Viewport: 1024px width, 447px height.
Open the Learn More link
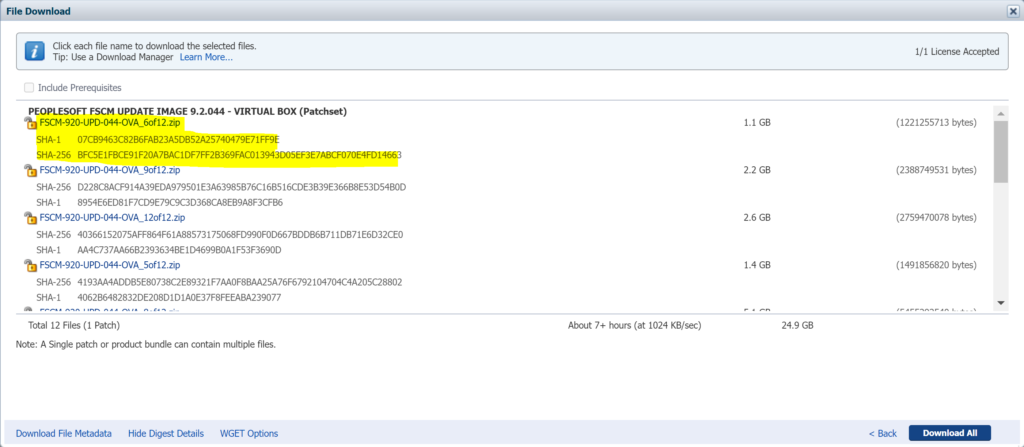[x=206, y=57]
